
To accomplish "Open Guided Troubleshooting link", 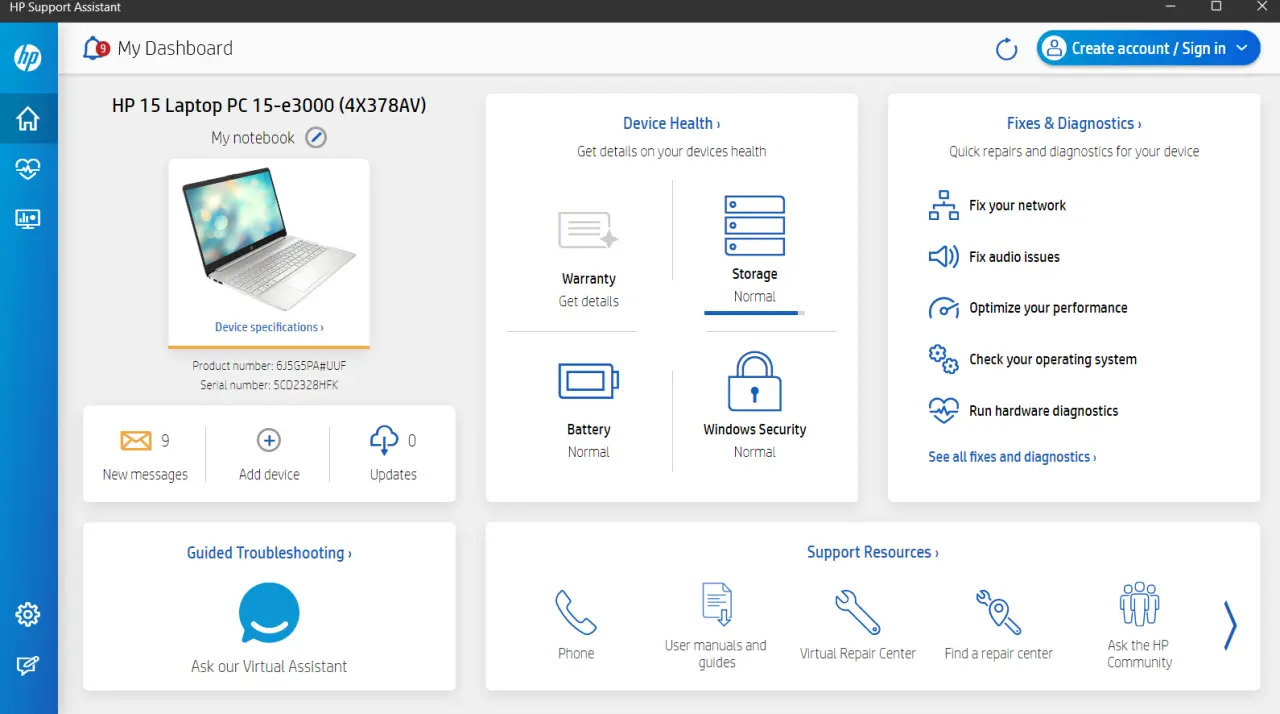I will pyautogui.click(x=269, y=553).
